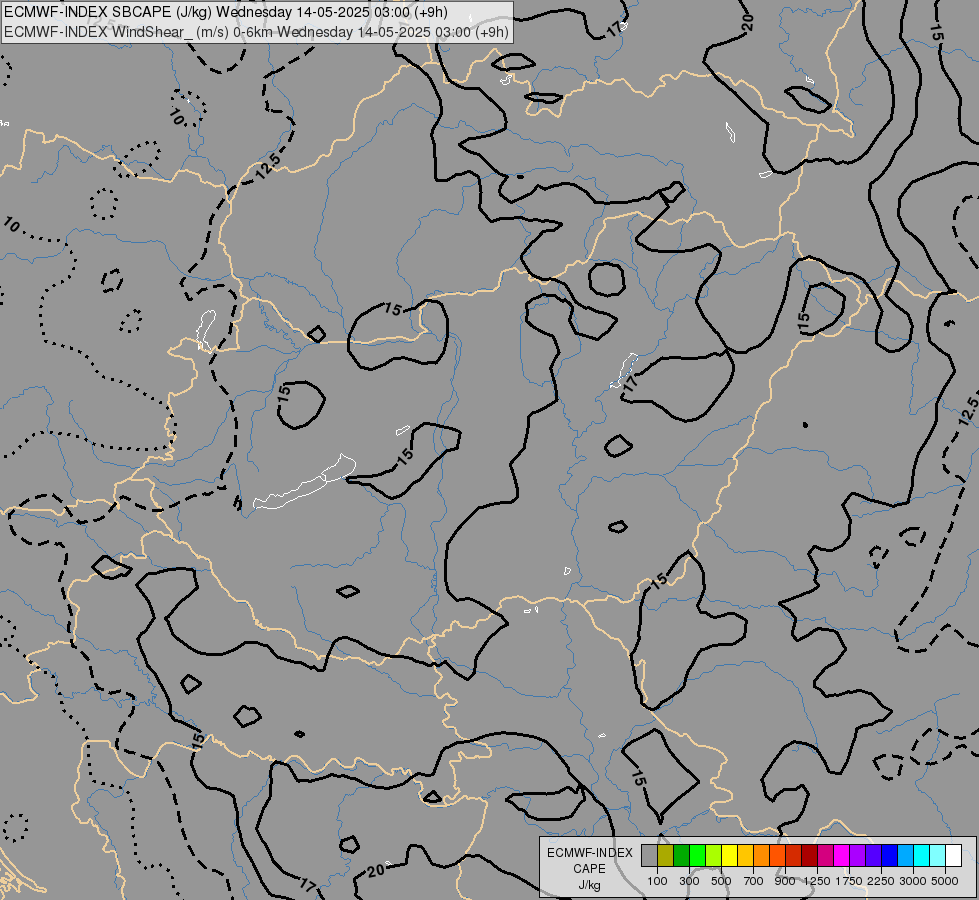
Task: Select the 900 legend value label
Action: pyautogui.click(x=785, y=881)
